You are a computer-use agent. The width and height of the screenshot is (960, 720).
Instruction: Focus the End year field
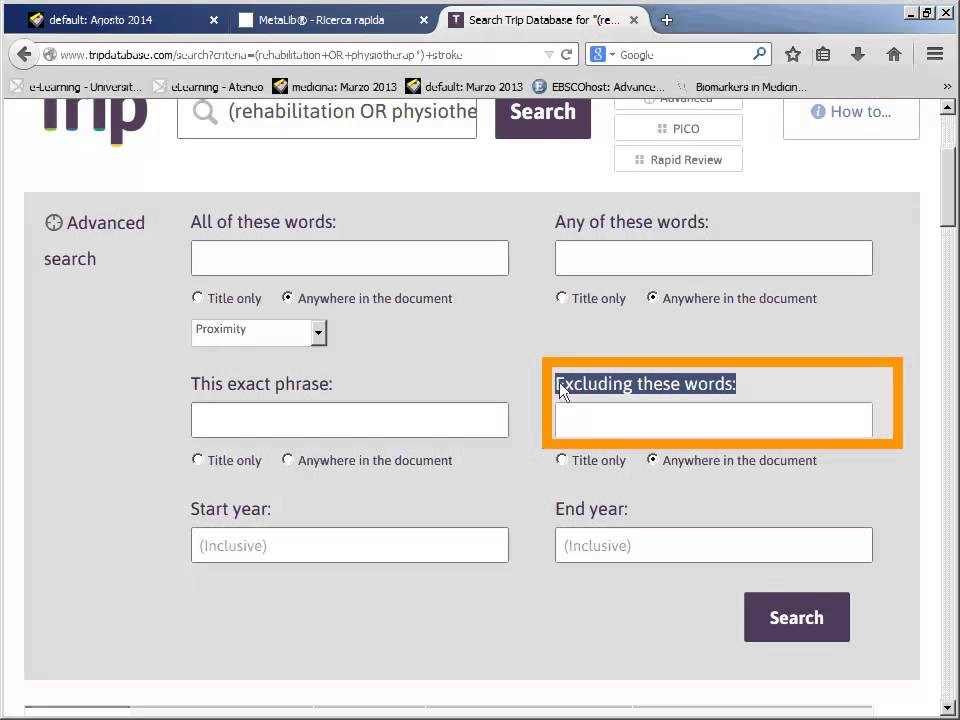click(x=714, y=545)
